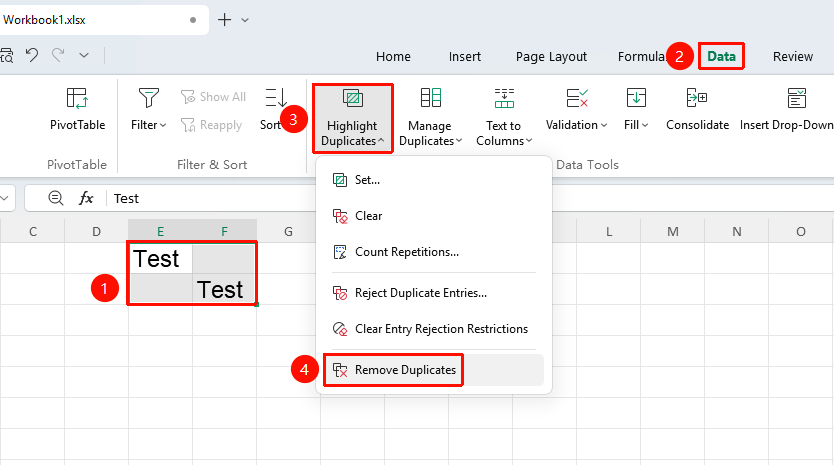Expand Manage Duplicates dropdown chevron
This screenshot has width=834, height=465.
(460, 141)
